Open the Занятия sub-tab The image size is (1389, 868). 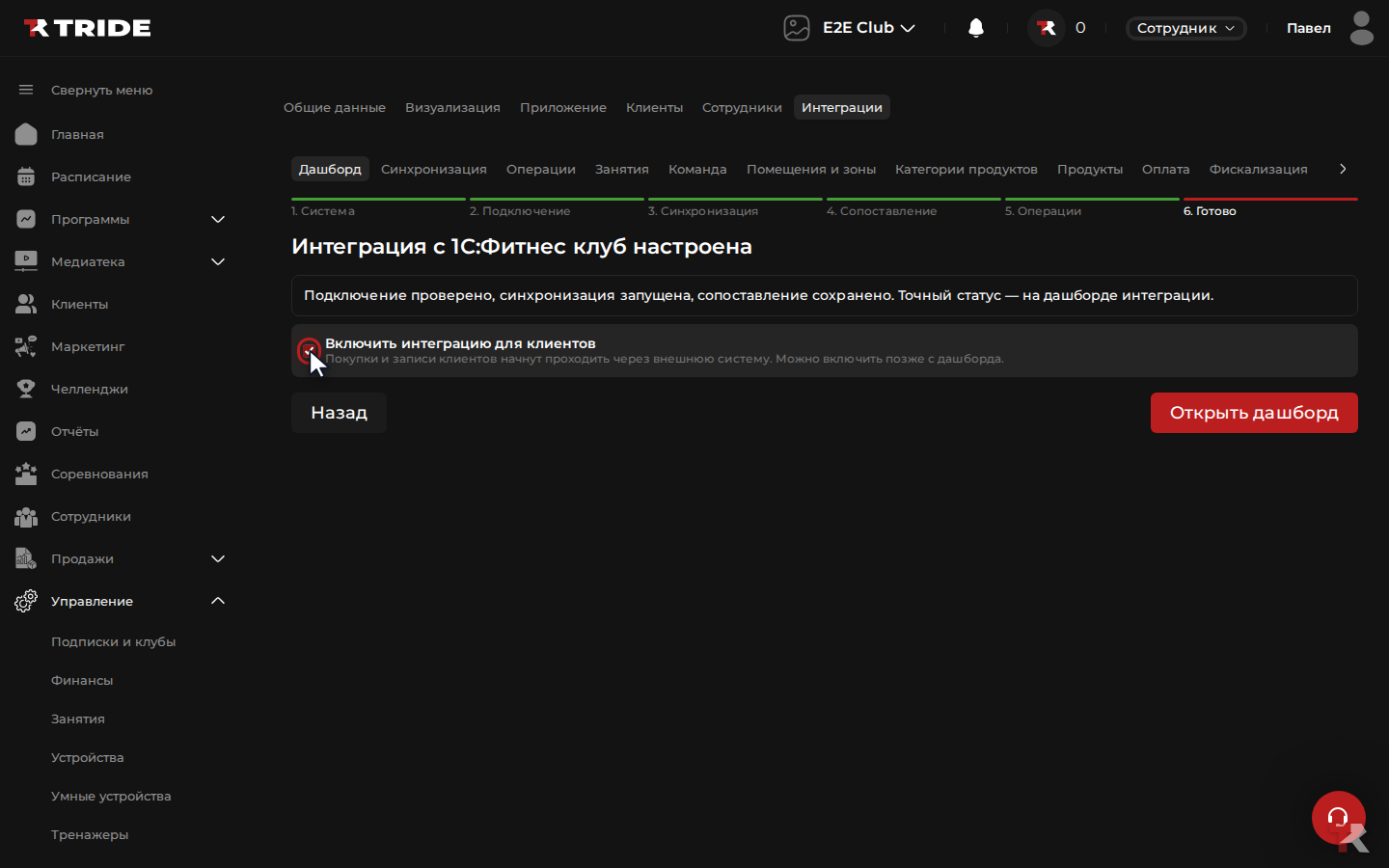pos(622,169)
